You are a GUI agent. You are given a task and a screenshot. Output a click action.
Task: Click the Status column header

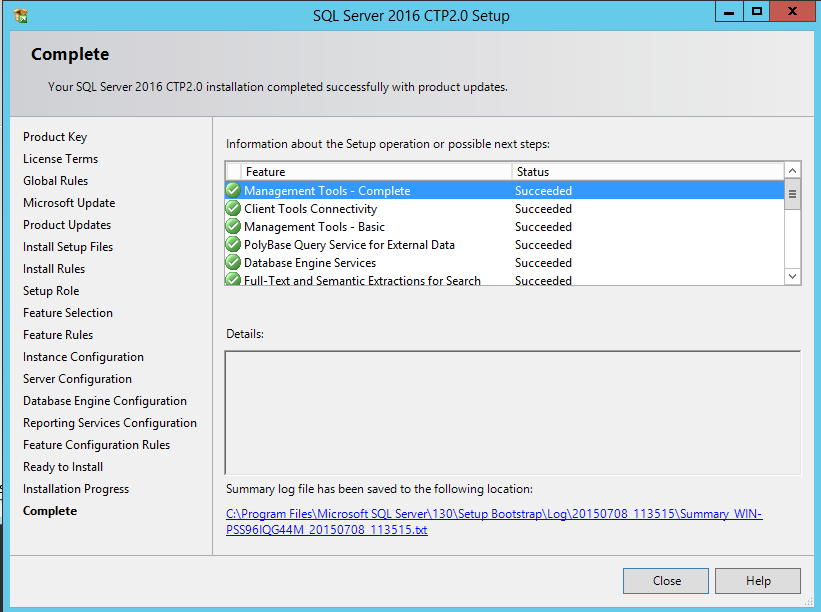click(x=648, y=172)
